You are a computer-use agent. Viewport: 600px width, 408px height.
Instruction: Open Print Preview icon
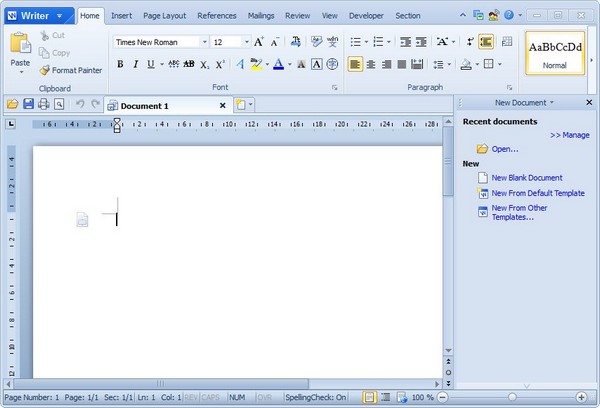pos(59,104)
